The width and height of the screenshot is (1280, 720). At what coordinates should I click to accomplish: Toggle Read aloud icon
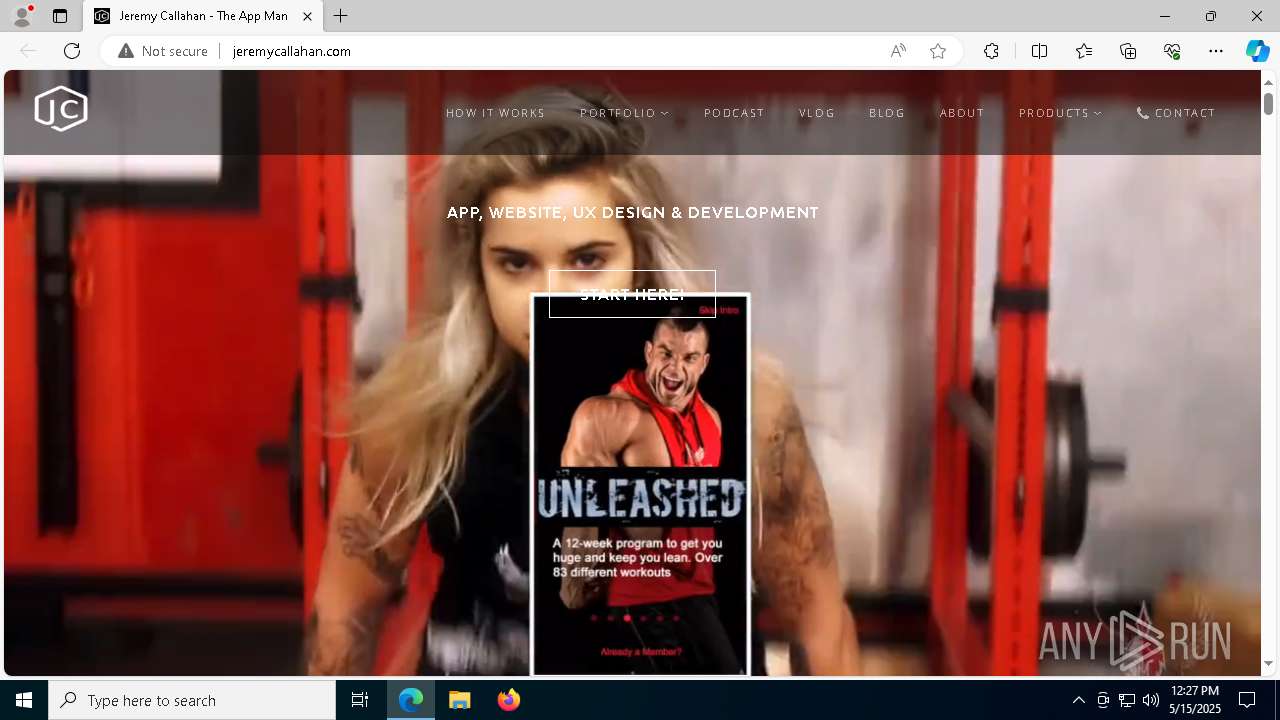pos(898,51)
